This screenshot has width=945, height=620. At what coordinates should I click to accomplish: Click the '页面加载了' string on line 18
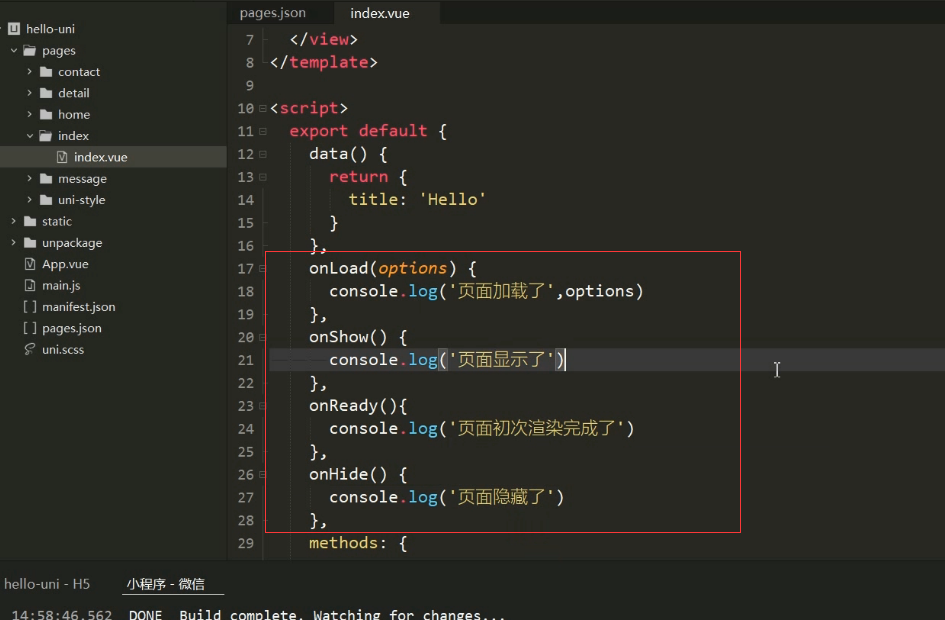click(501, 291)
